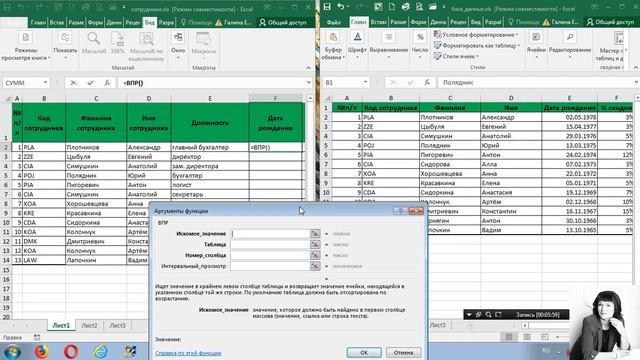
Task: Collapse the ribbon in база_данных window
Action: click(636, 67)
